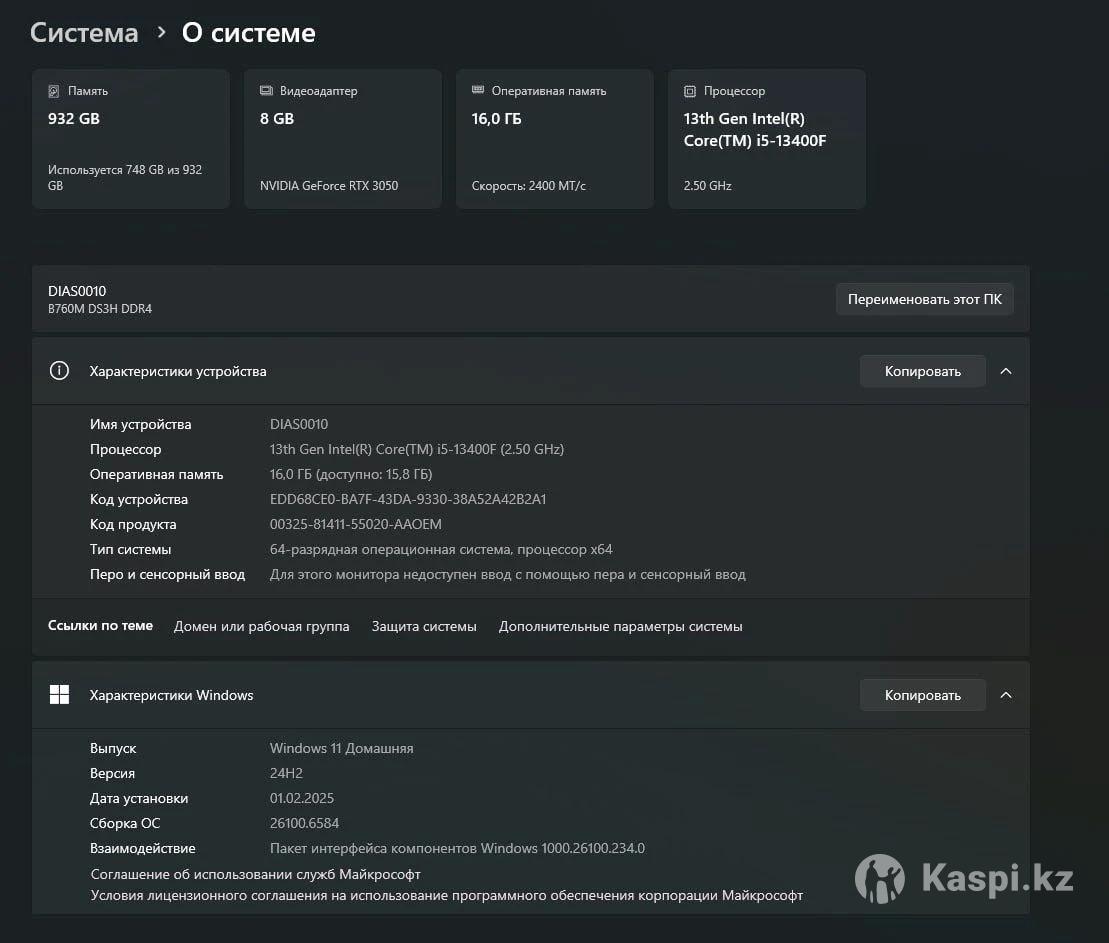This screenshot has width=1109, height=943.
Task: Open Дополнительные параметры системы link
Action: (x=620, y=627)
